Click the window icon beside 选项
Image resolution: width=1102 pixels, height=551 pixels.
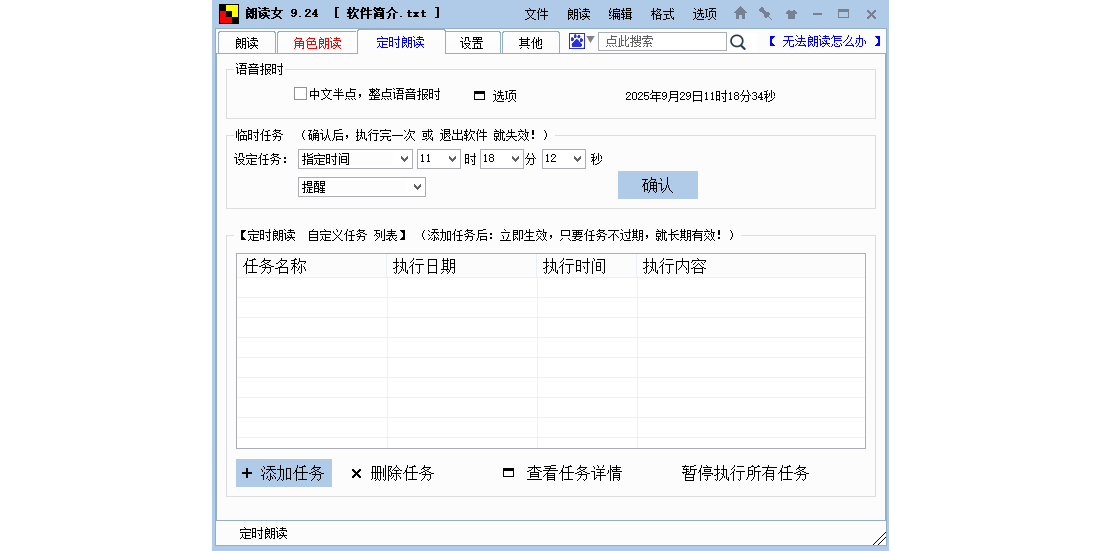coord(479,96)
